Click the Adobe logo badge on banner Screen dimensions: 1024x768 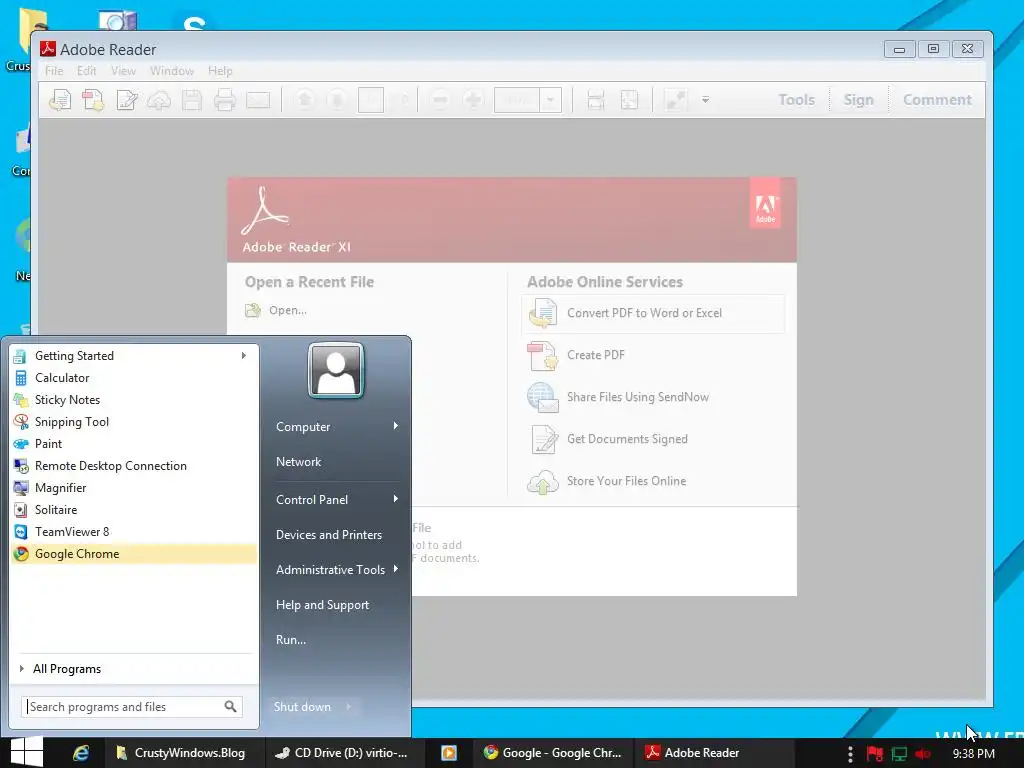765,203
